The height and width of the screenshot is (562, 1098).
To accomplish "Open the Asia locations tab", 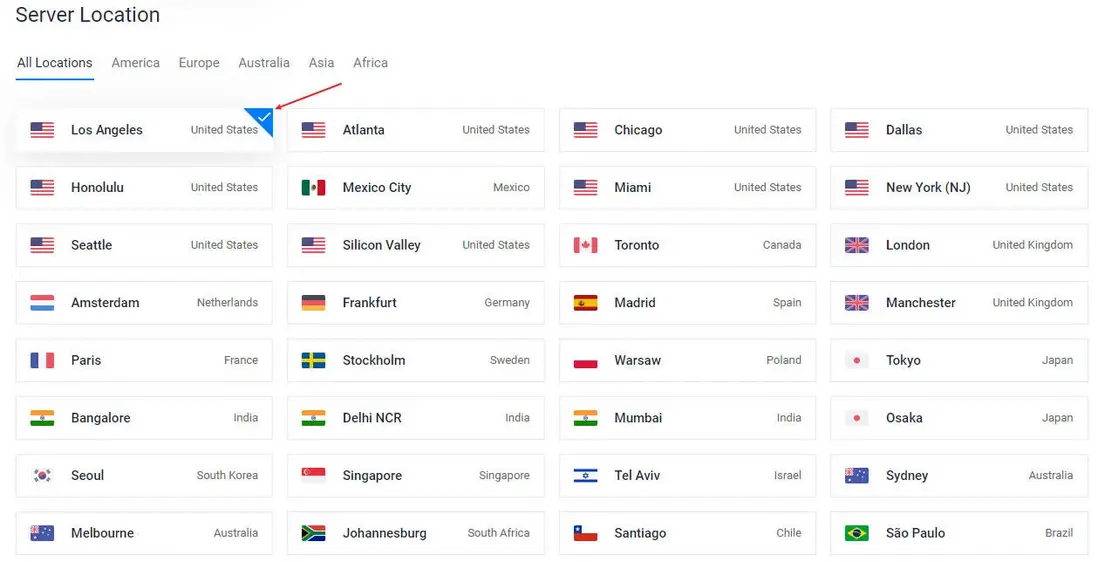I will pyautogui.click(x=321, y=63).
